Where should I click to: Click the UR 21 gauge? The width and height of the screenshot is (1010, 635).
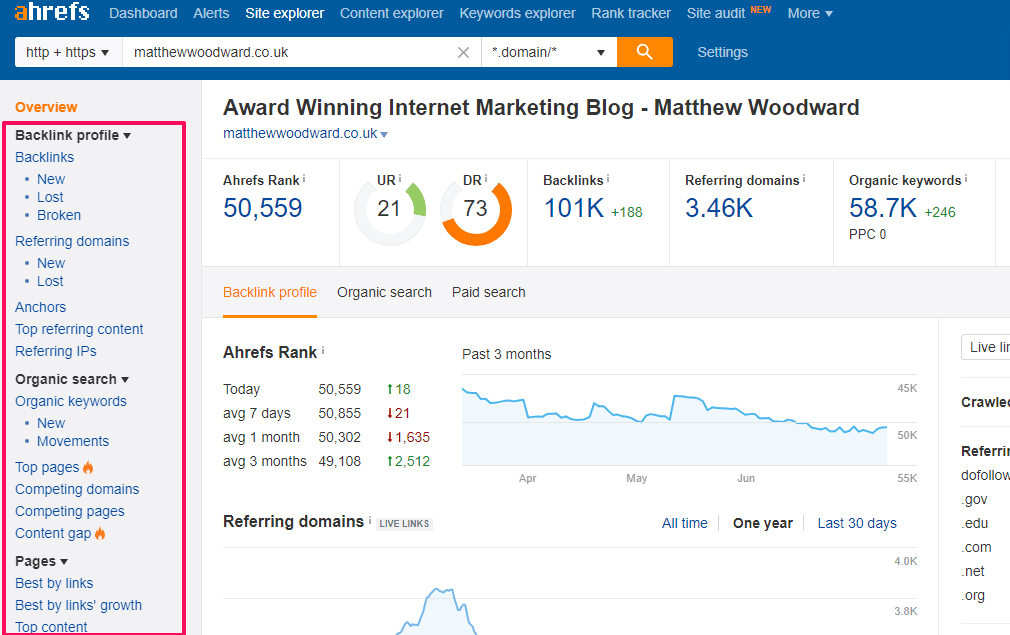coord(390,209)
